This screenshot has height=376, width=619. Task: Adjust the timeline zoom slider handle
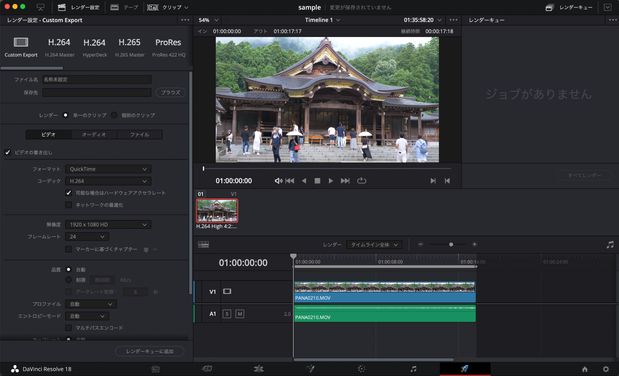click(x=451, y=245)
